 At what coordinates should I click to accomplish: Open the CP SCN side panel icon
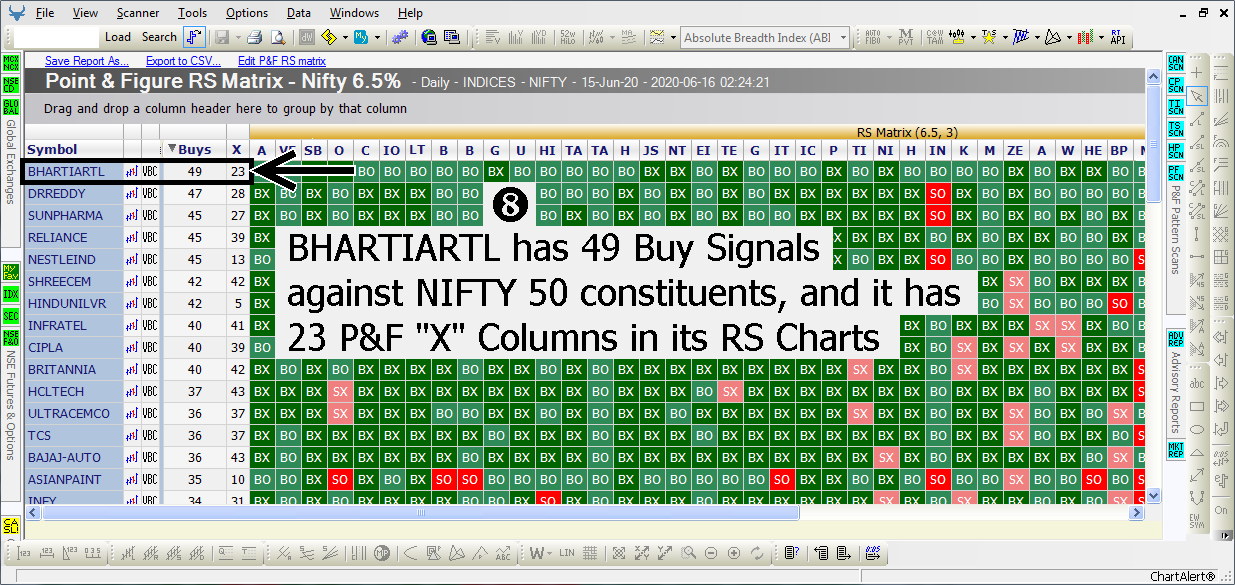tap(1176, 87)
